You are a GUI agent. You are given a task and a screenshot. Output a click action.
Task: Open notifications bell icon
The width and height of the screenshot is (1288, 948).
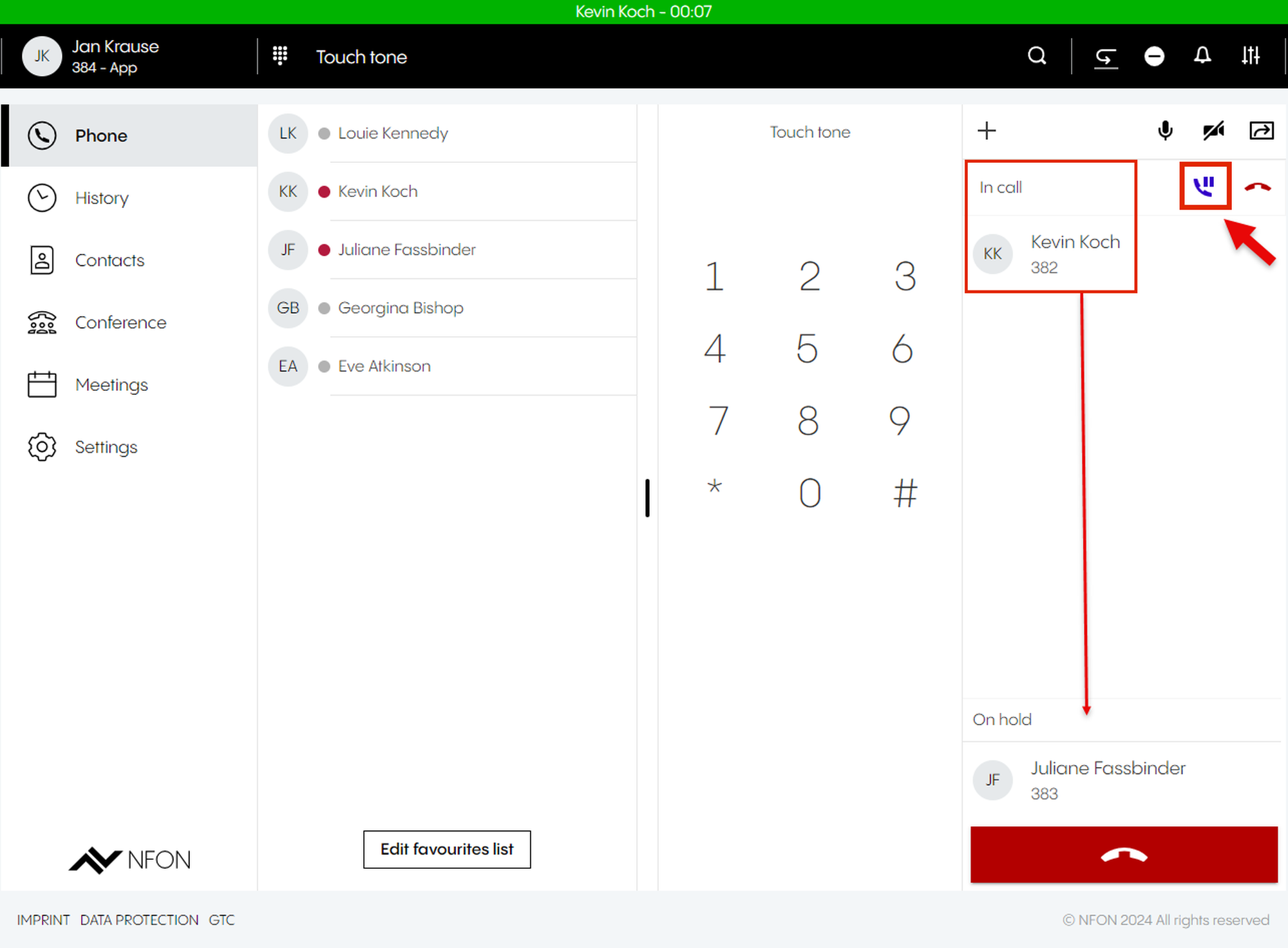point(1202,56)
